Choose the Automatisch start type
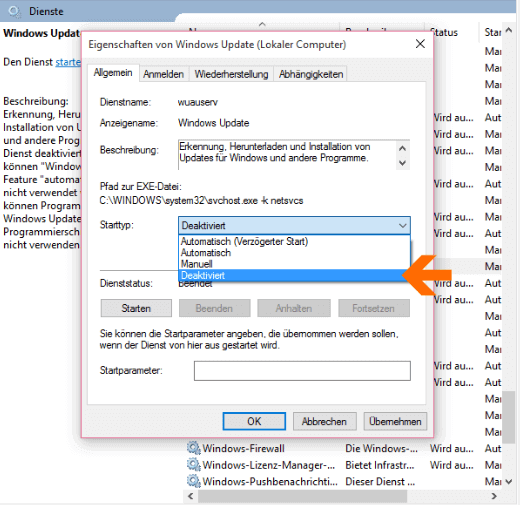 tap(206, 253)
